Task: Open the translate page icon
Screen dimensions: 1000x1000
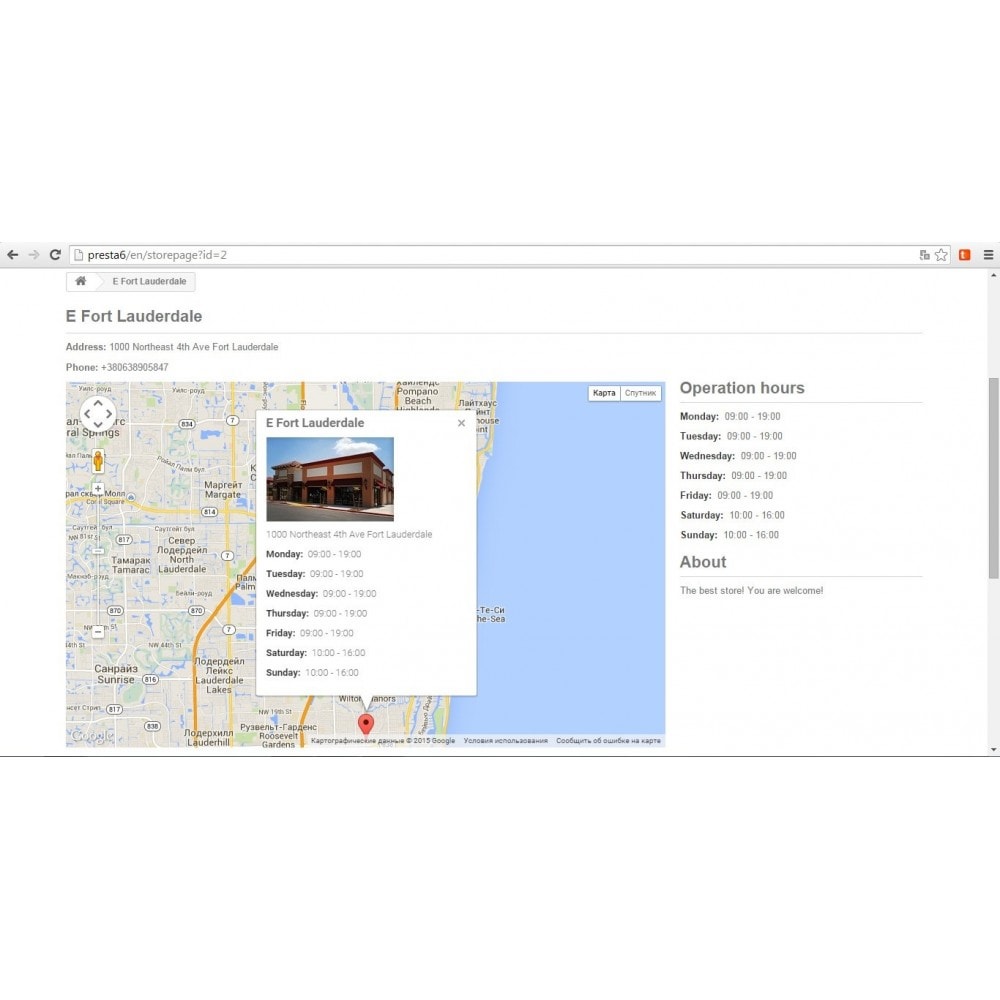Action: [924, 255]
